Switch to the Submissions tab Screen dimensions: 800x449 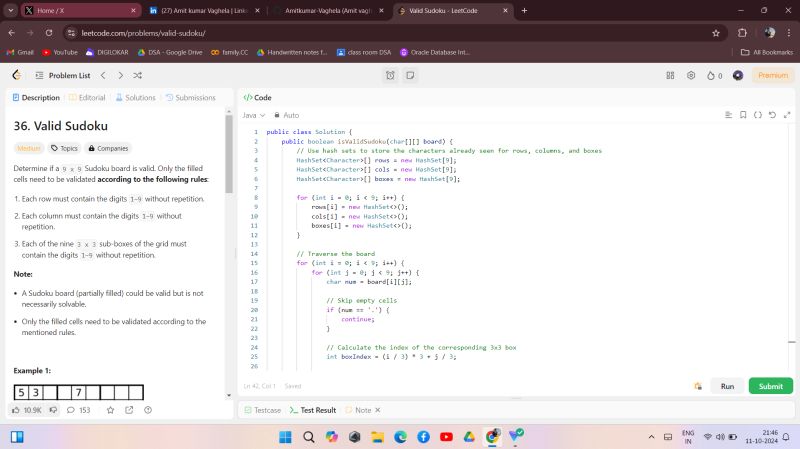point(190,97)
